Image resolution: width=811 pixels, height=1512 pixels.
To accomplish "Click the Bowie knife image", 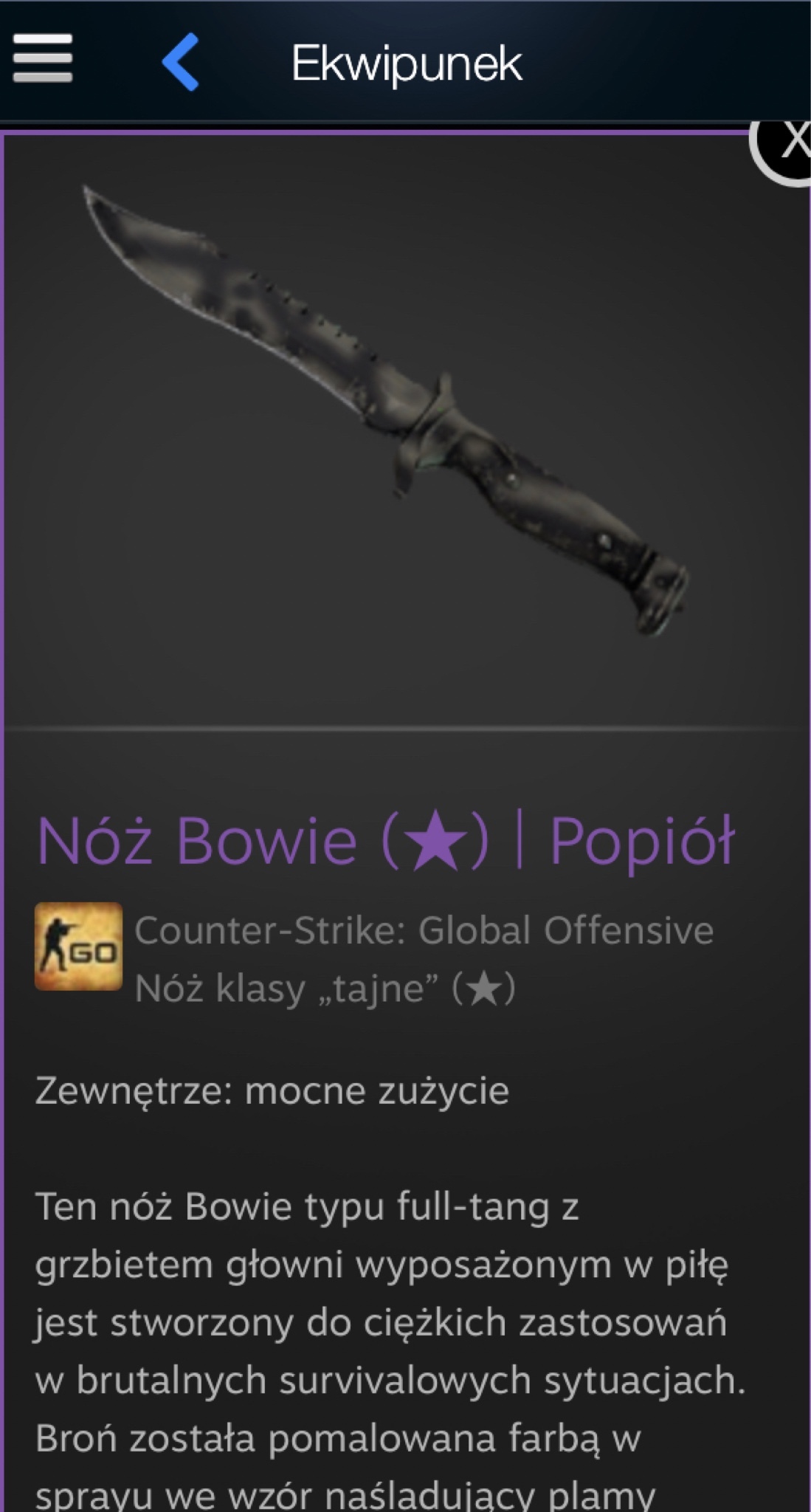I will click(386, 410).
